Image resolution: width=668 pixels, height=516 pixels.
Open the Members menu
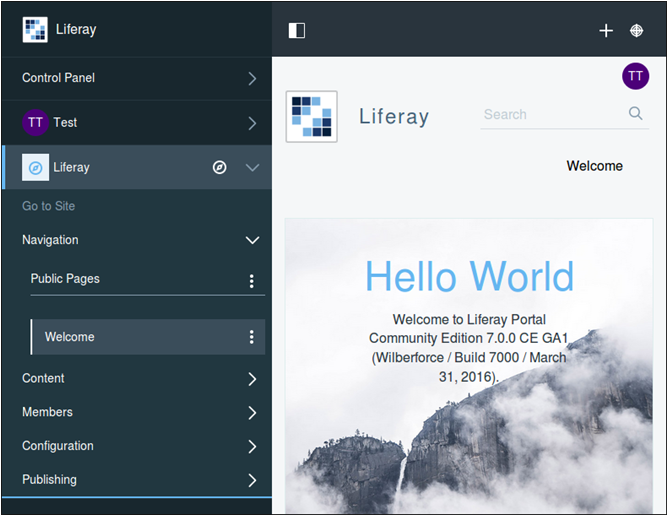[x=251, y=413]
